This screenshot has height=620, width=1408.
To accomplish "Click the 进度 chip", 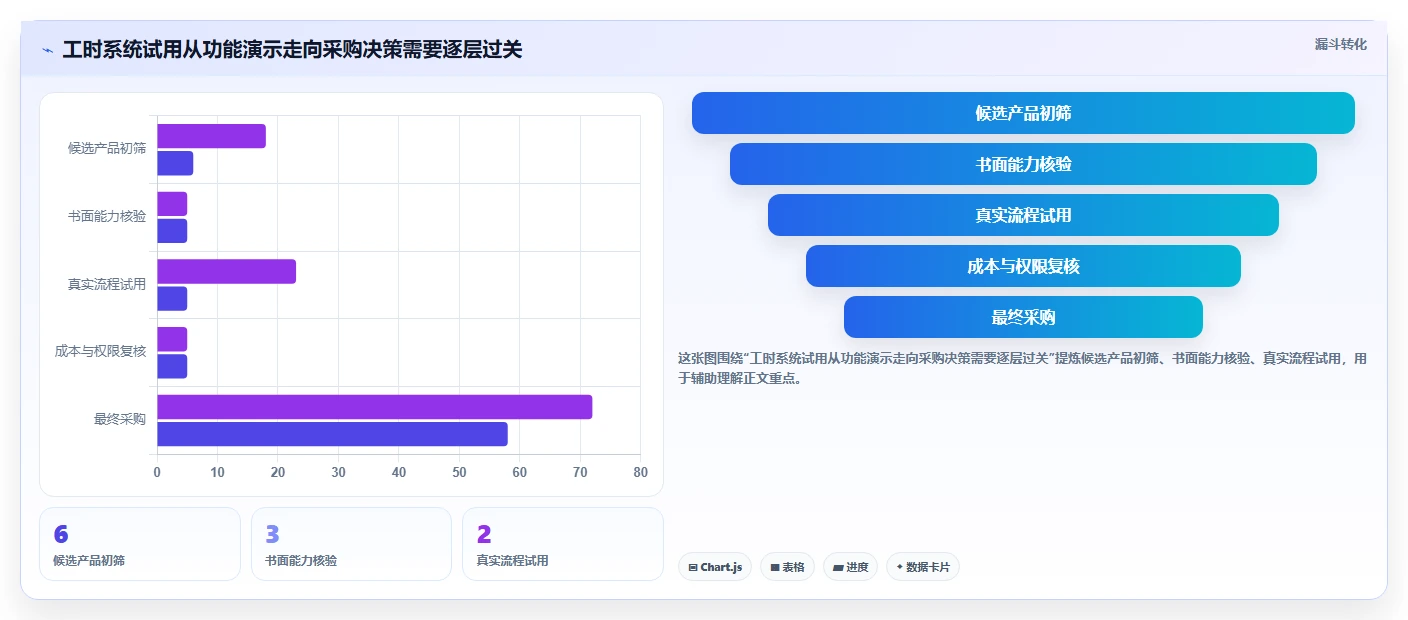I will [x=850, y=567].
